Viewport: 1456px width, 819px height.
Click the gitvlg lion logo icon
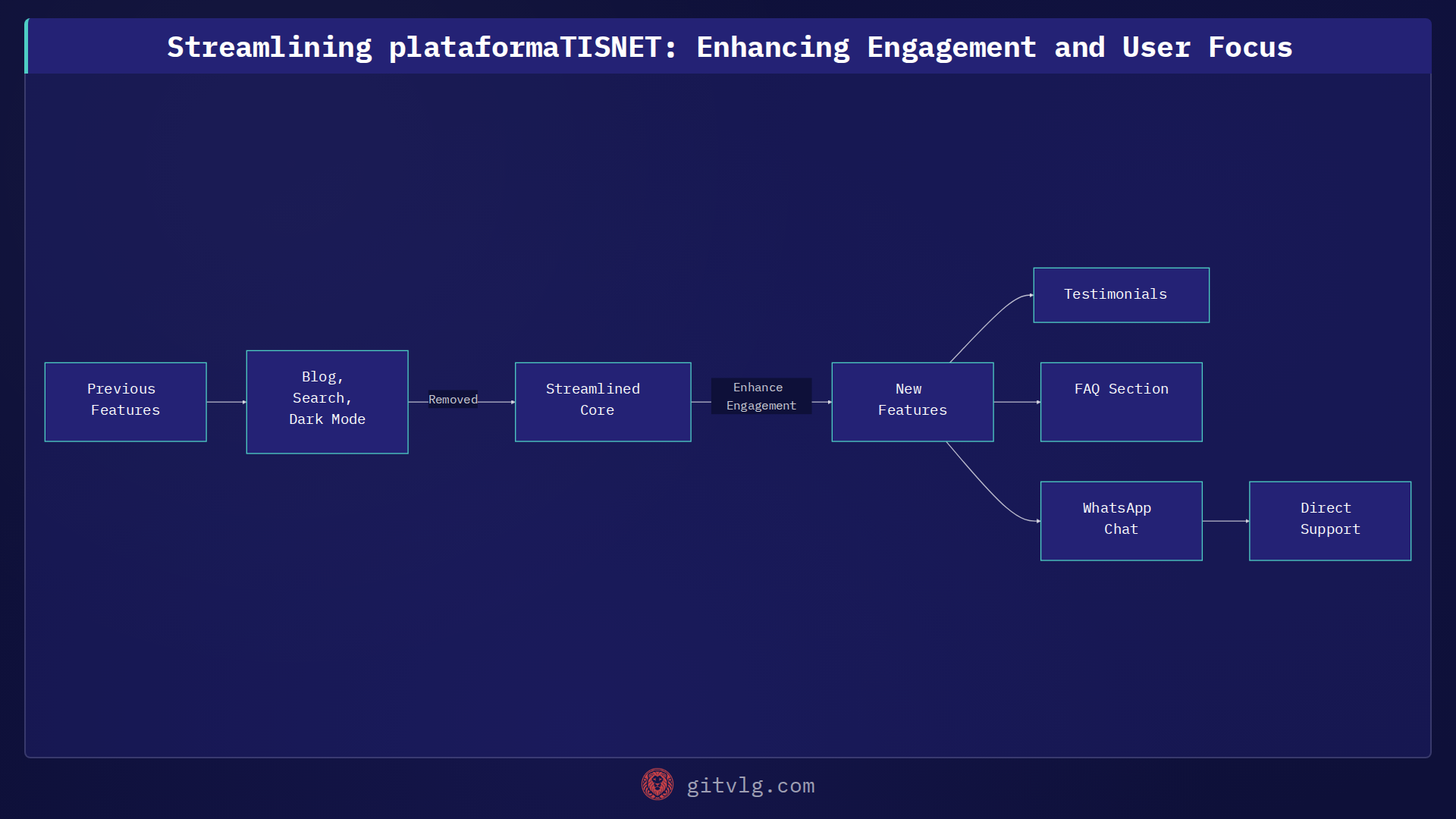[657, 785]
